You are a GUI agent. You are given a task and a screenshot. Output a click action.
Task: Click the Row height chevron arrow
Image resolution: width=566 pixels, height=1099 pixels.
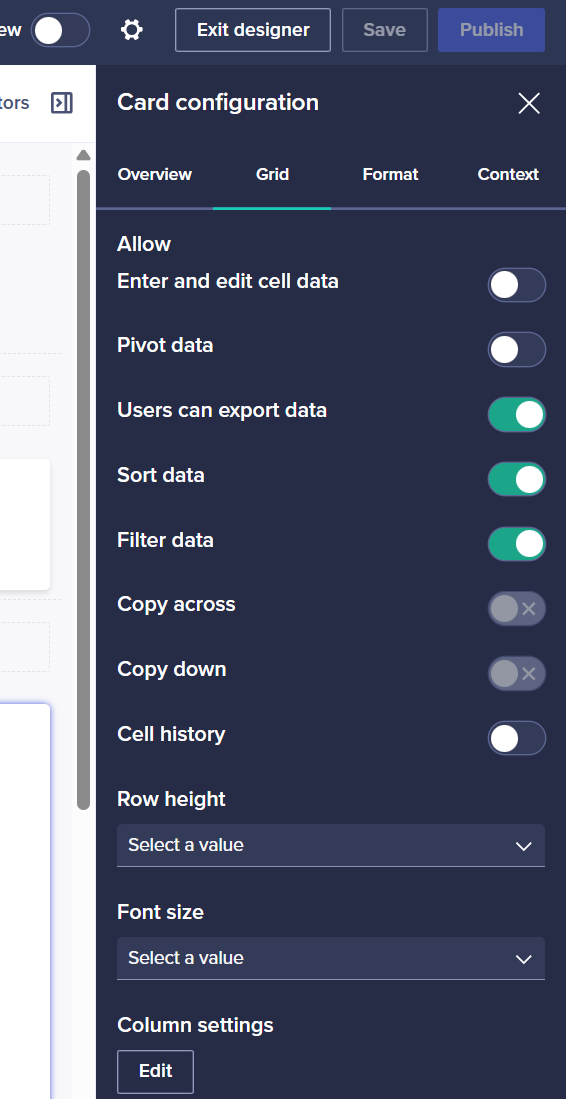click(524, 846)
